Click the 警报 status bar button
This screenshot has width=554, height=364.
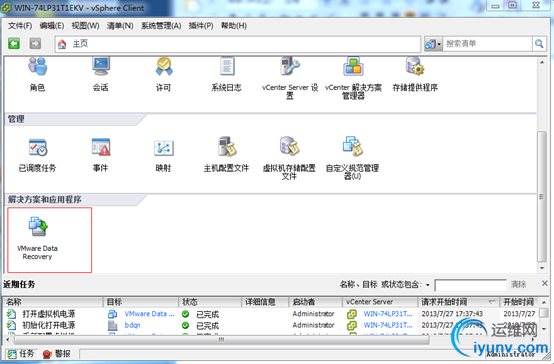click(57, 354)
